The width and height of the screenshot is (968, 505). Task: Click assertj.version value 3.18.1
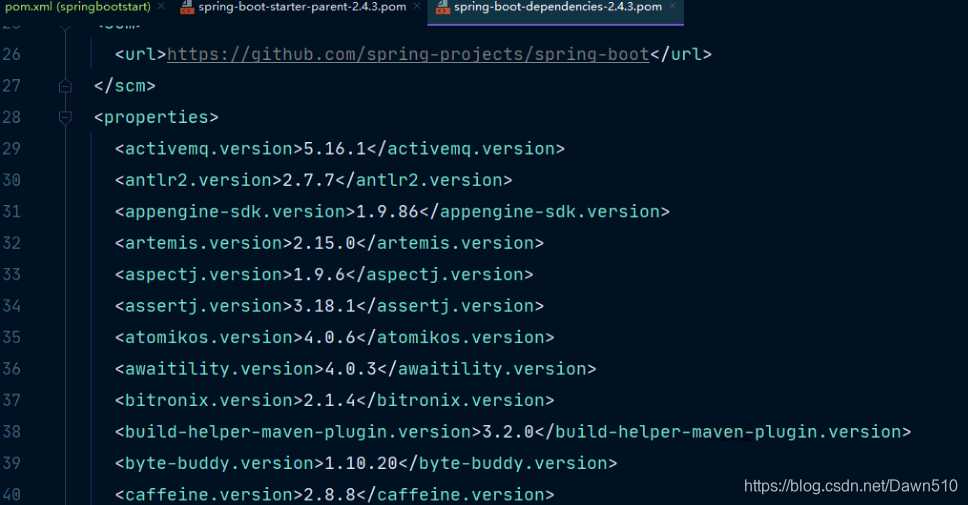point(324,306)
